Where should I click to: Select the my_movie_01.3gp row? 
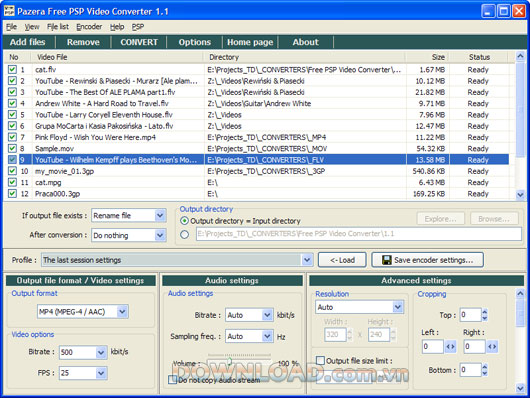(258, 171)
